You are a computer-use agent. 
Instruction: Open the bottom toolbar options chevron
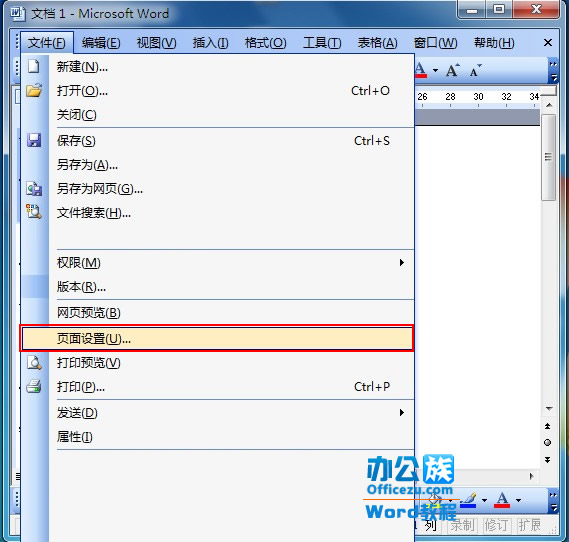(x=553, y=501)
